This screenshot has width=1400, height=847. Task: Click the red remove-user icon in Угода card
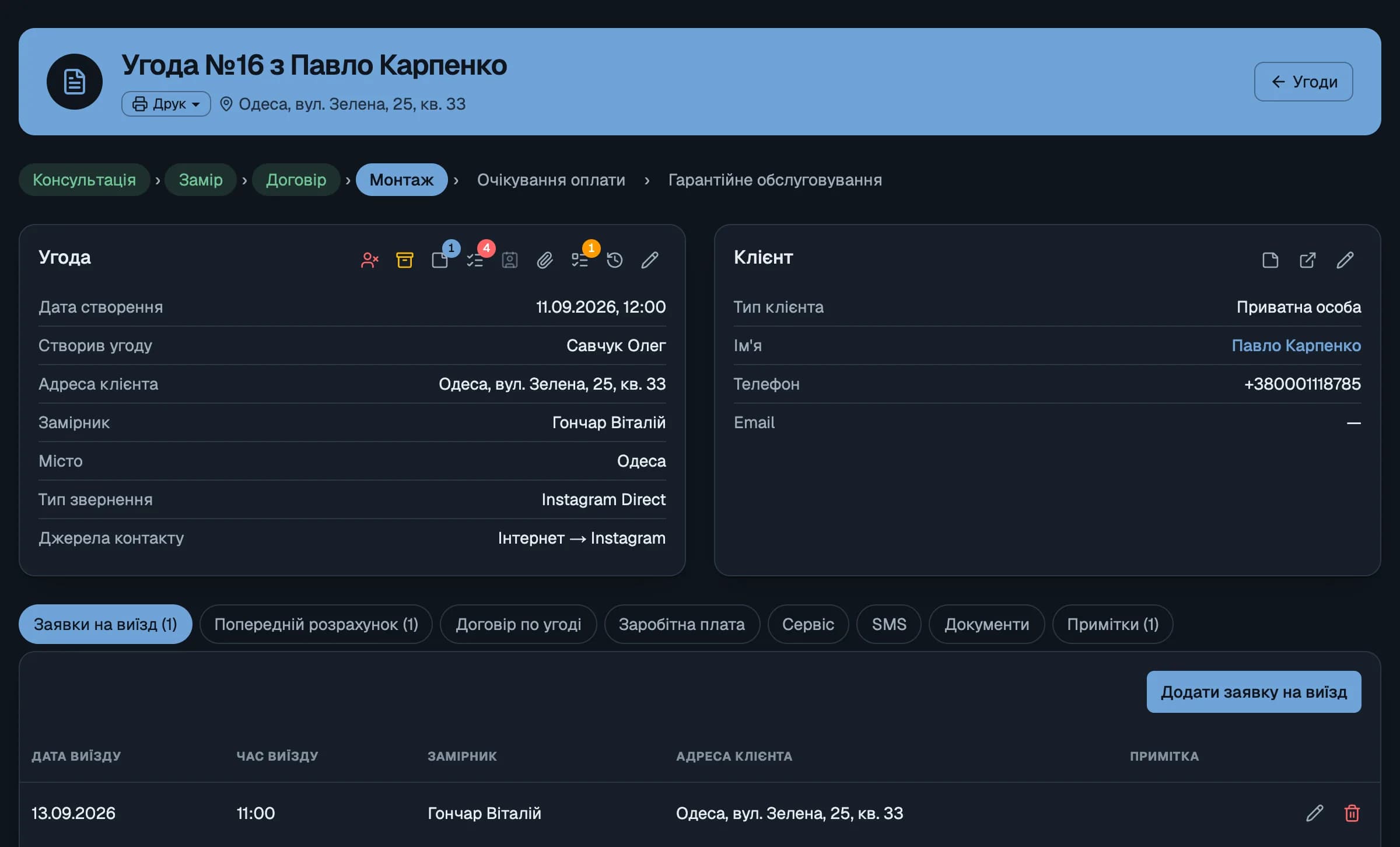coord(370,260)
